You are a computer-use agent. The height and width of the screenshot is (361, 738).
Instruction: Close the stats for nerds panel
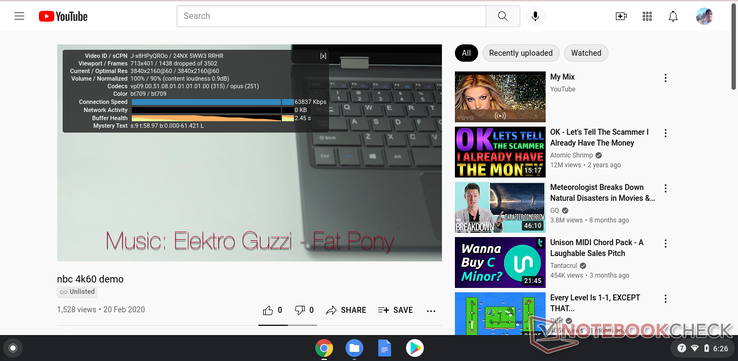pyautogui.click(x=323, y=56)
